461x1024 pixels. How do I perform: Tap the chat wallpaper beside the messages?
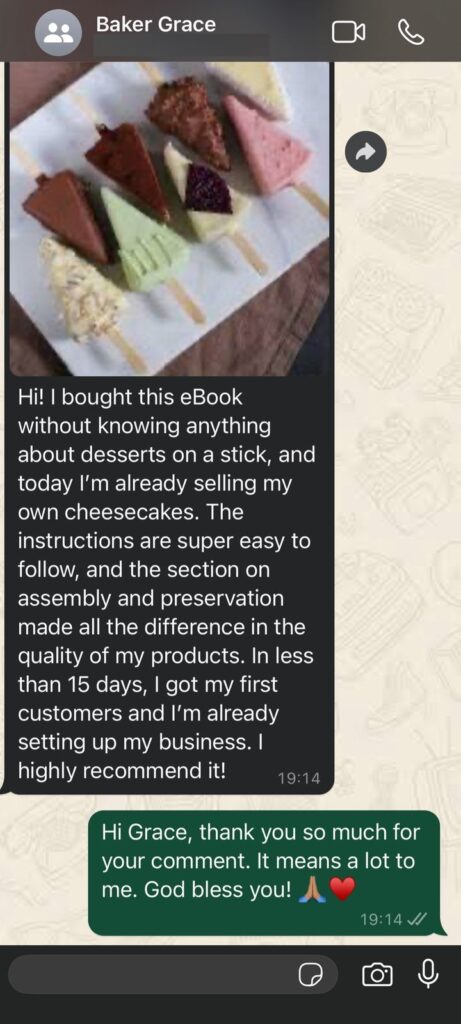[397, 457]
